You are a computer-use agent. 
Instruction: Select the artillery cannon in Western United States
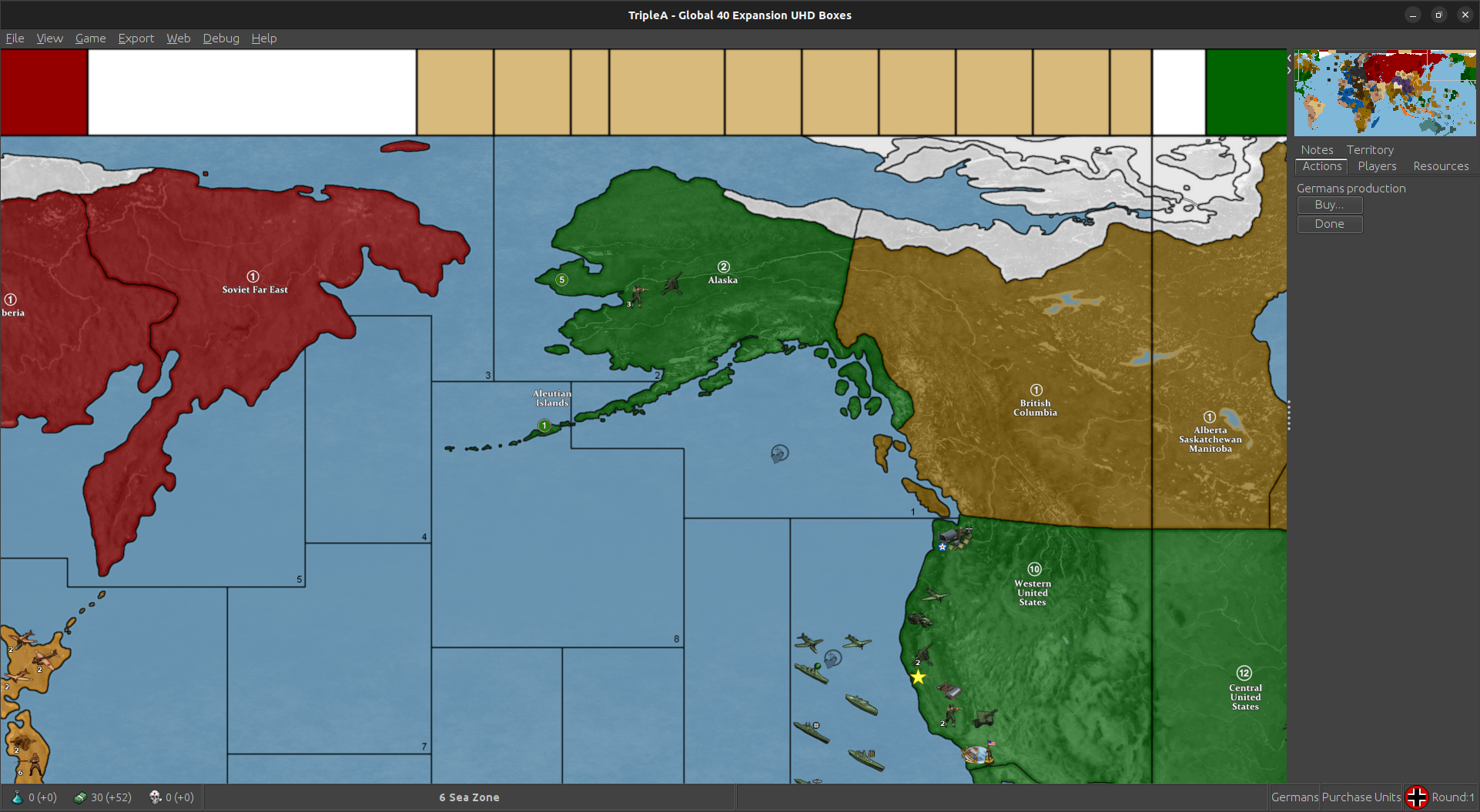point(985,719)
